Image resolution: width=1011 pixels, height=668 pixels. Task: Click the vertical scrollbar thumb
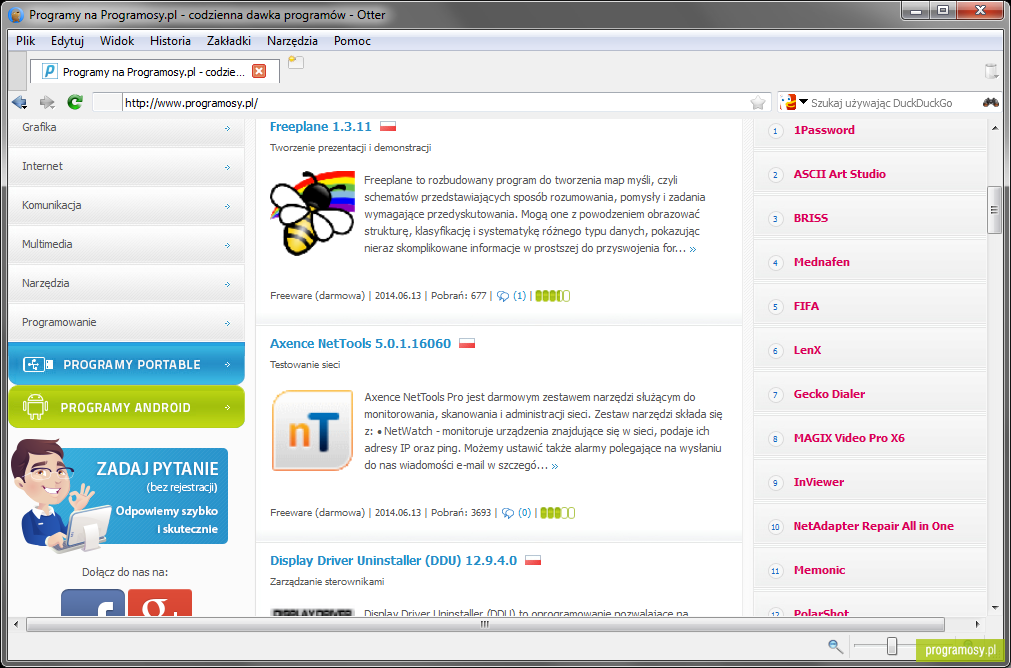(x=994, y=210)
